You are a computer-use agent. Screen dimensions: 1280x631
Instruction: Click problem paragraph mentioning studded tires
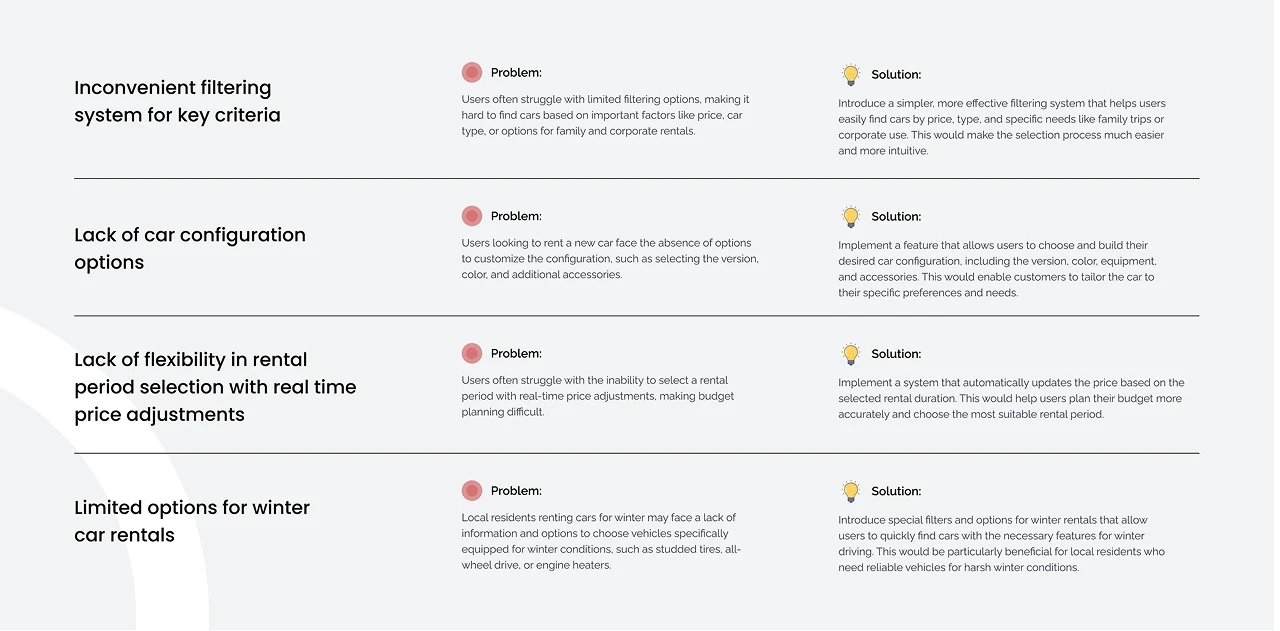[x=601, y=541]
